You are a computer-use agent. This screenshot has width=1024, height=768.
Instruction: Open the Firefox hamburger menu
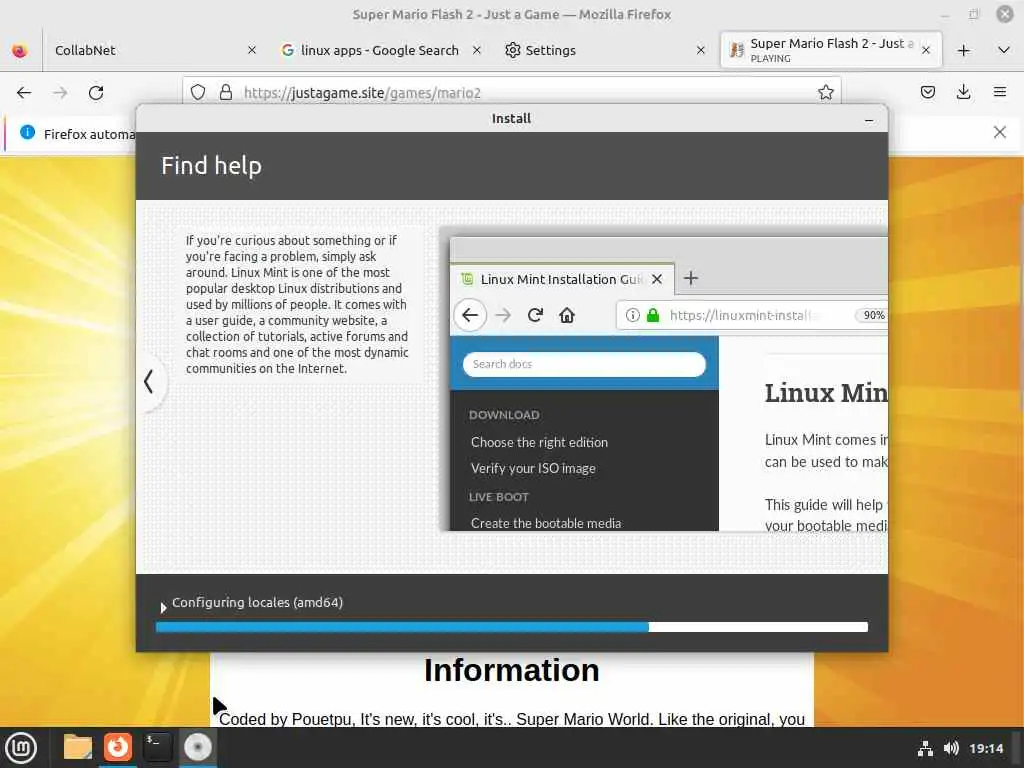coord(1000,92)
